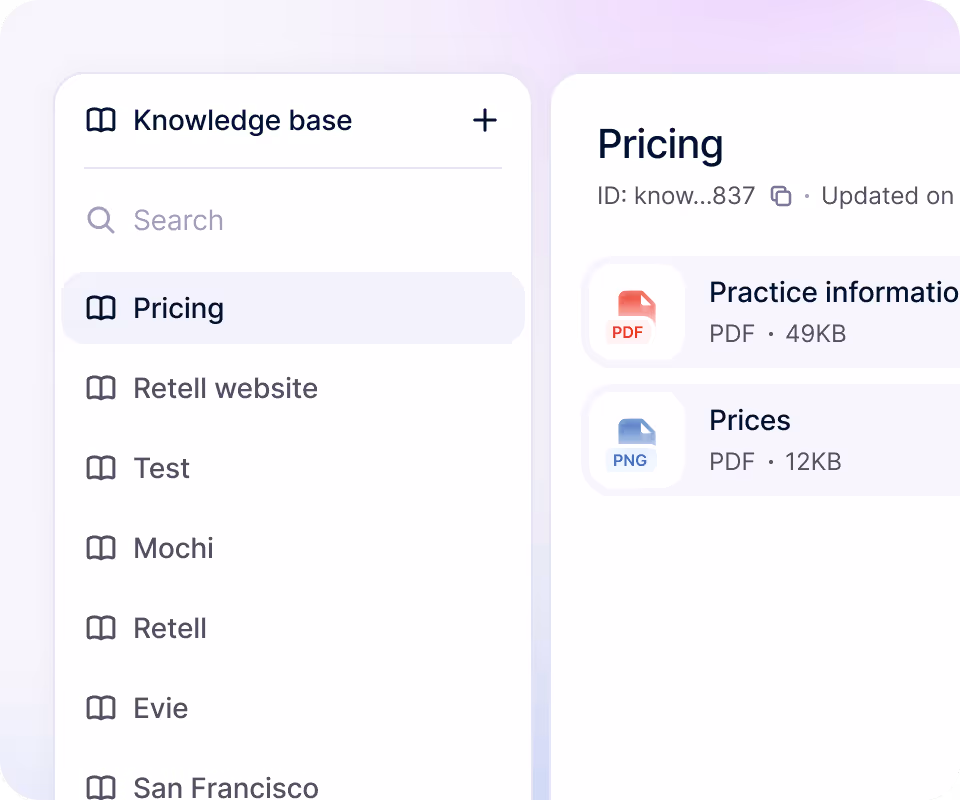Click the book icon beside Retell website
The width and height of the screenshot is (960, 800).
pos(101,388)
